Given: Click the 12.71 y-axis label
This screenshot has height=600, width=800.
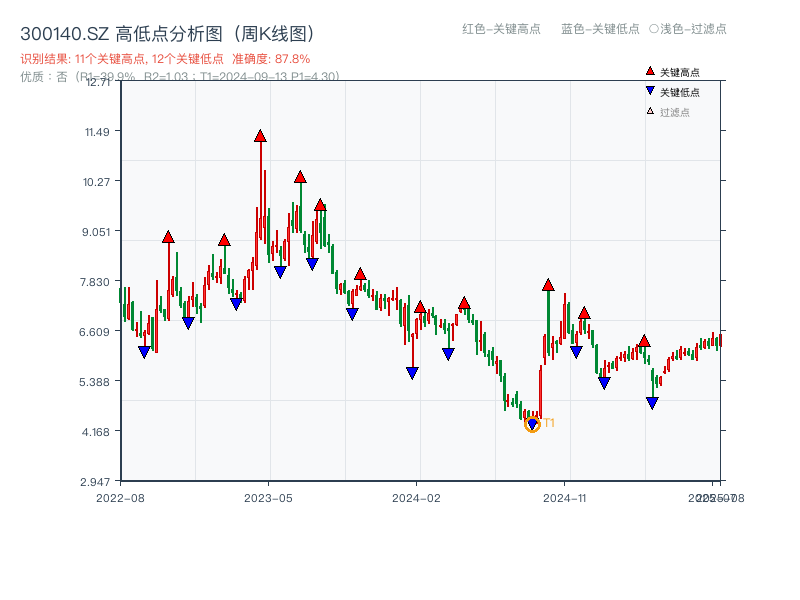Looking at the screenshot, I should click(x=99, y=85).
